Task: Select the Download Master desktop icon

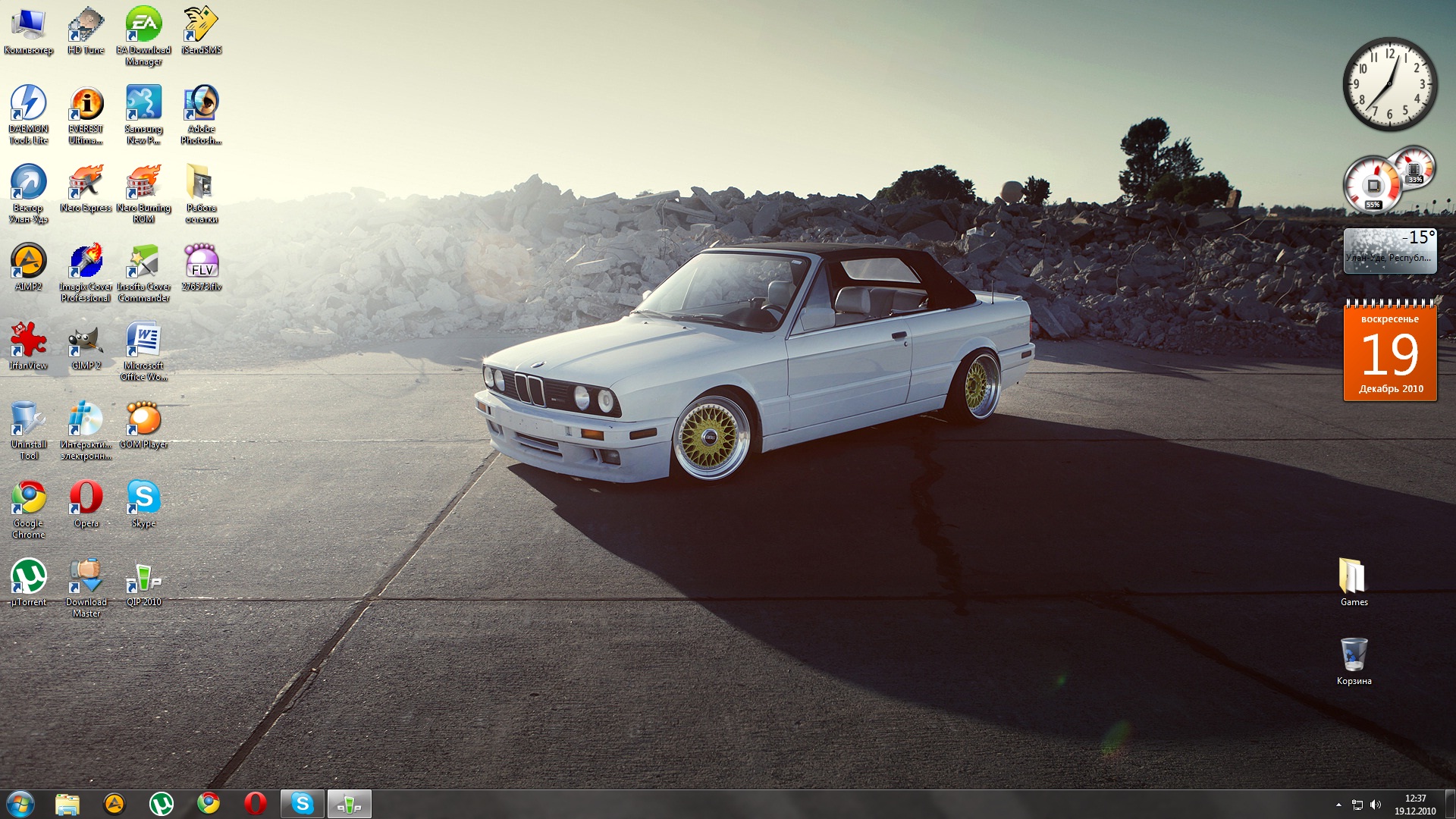Action: coord(86,578)
